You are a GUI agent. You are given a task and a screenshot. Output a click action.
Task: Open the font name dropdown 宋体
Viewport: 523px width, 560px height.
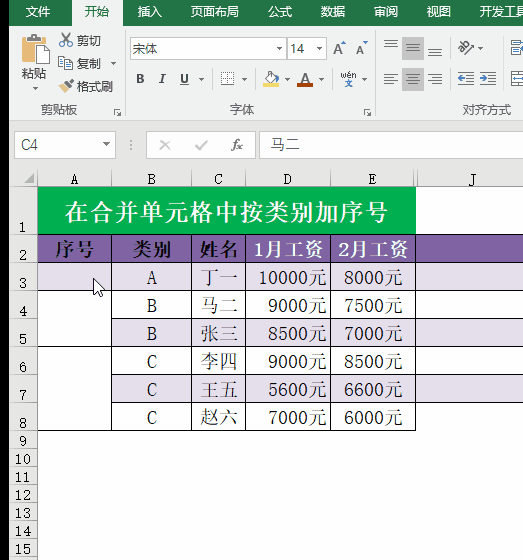279,48
